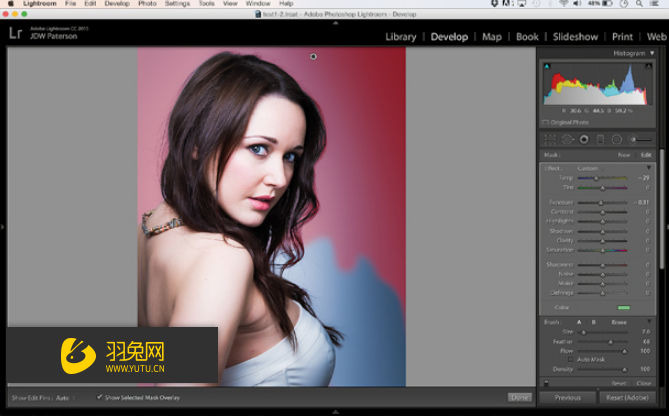
Task: Click the volume icon in menu bar
Action: pos(577,3)
